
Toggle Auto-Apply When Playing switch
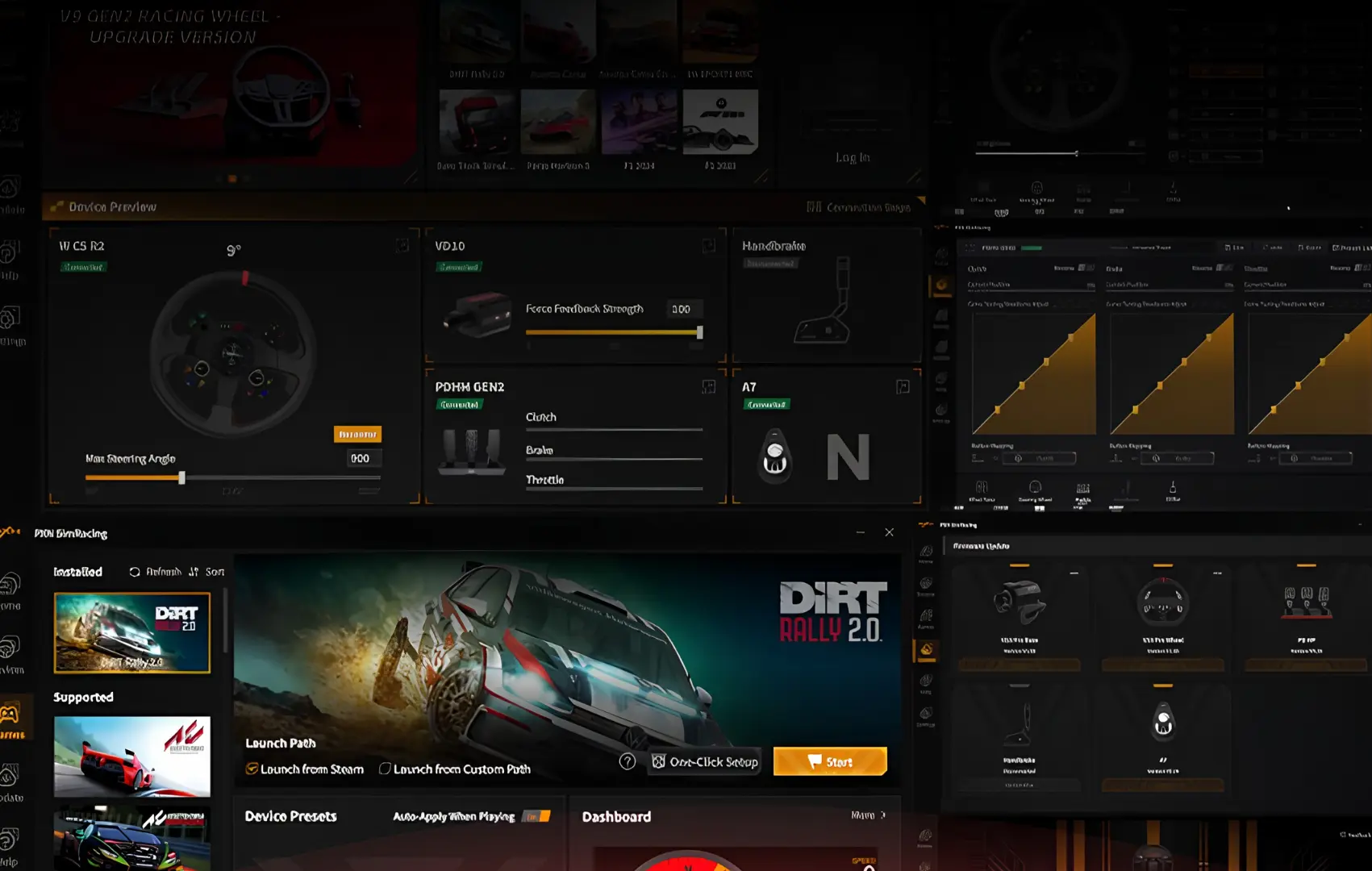coord(536,816)
